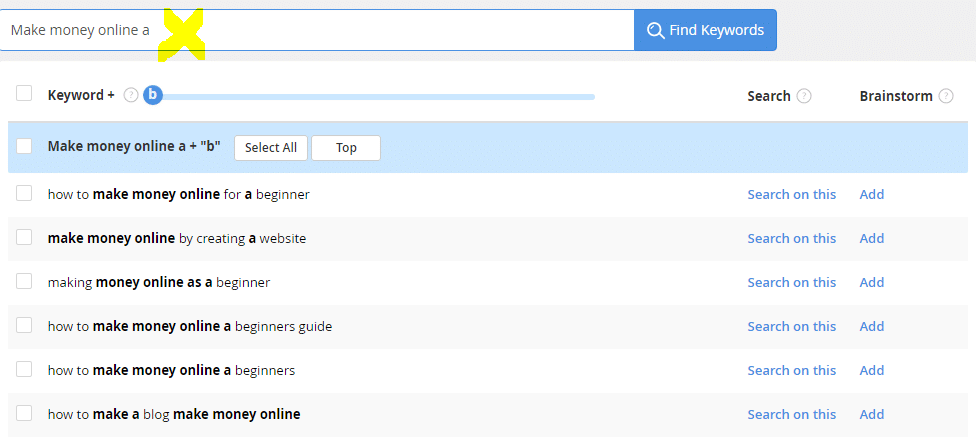Click the letter b slider handle
The height and width of the screenshot is (440, 976).
(x=152, y=95)
